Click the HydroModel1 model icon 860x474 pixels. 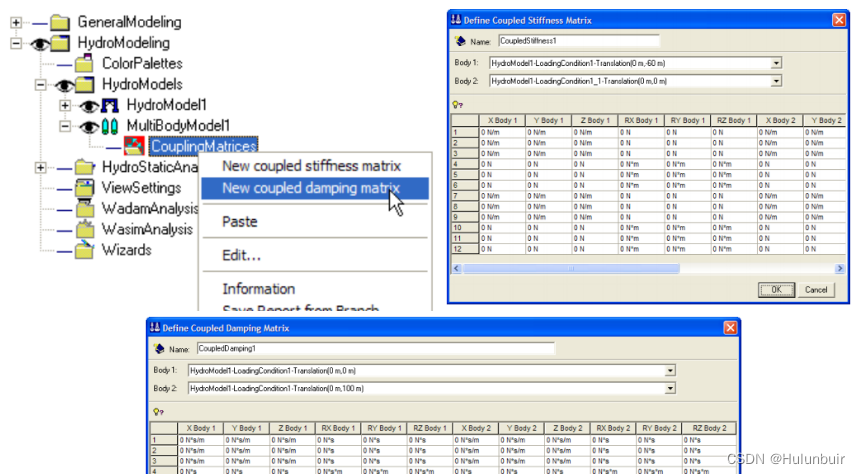point(110,105)
